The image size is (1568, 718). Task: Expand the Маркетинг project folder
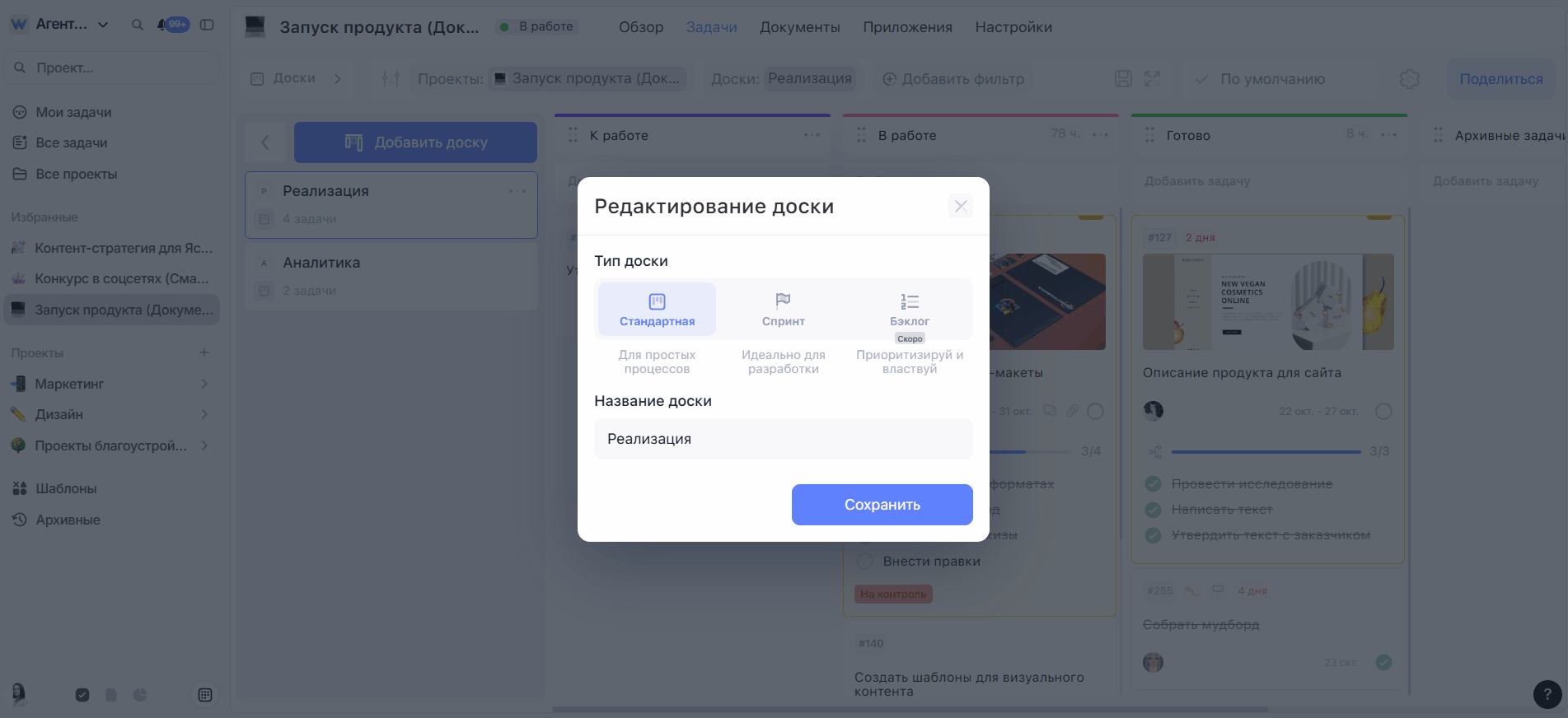[204, 384]
